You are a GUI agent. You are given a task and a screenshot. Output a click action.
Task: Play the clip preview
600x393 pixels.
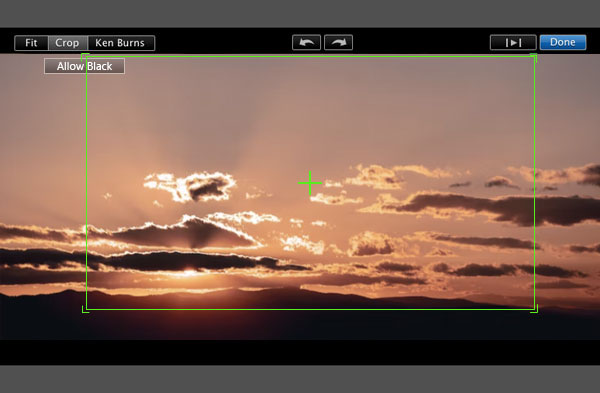tap(513, 42)
